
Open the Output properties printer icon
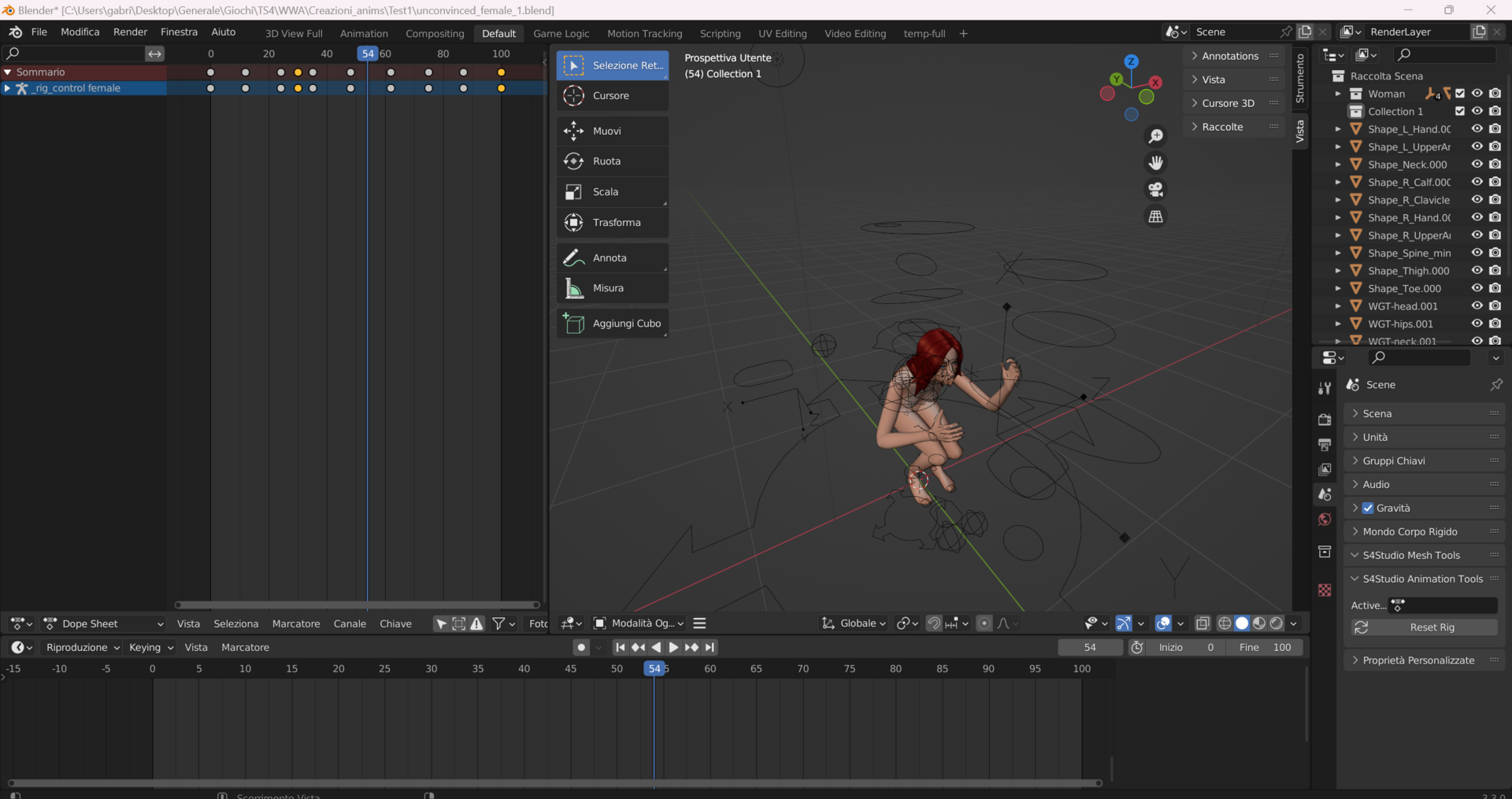tap(1325, 445)
